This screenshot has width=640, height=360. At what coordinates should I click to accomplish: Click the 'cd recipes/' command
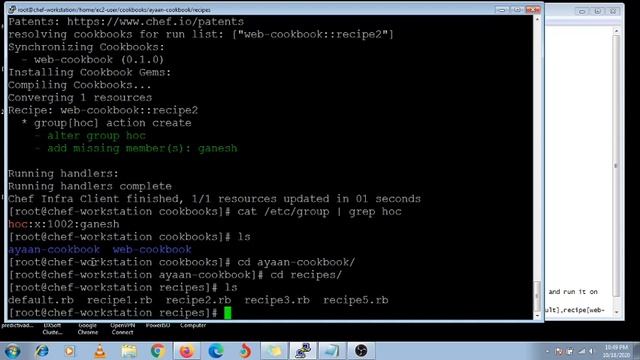[x=306, y=275]
